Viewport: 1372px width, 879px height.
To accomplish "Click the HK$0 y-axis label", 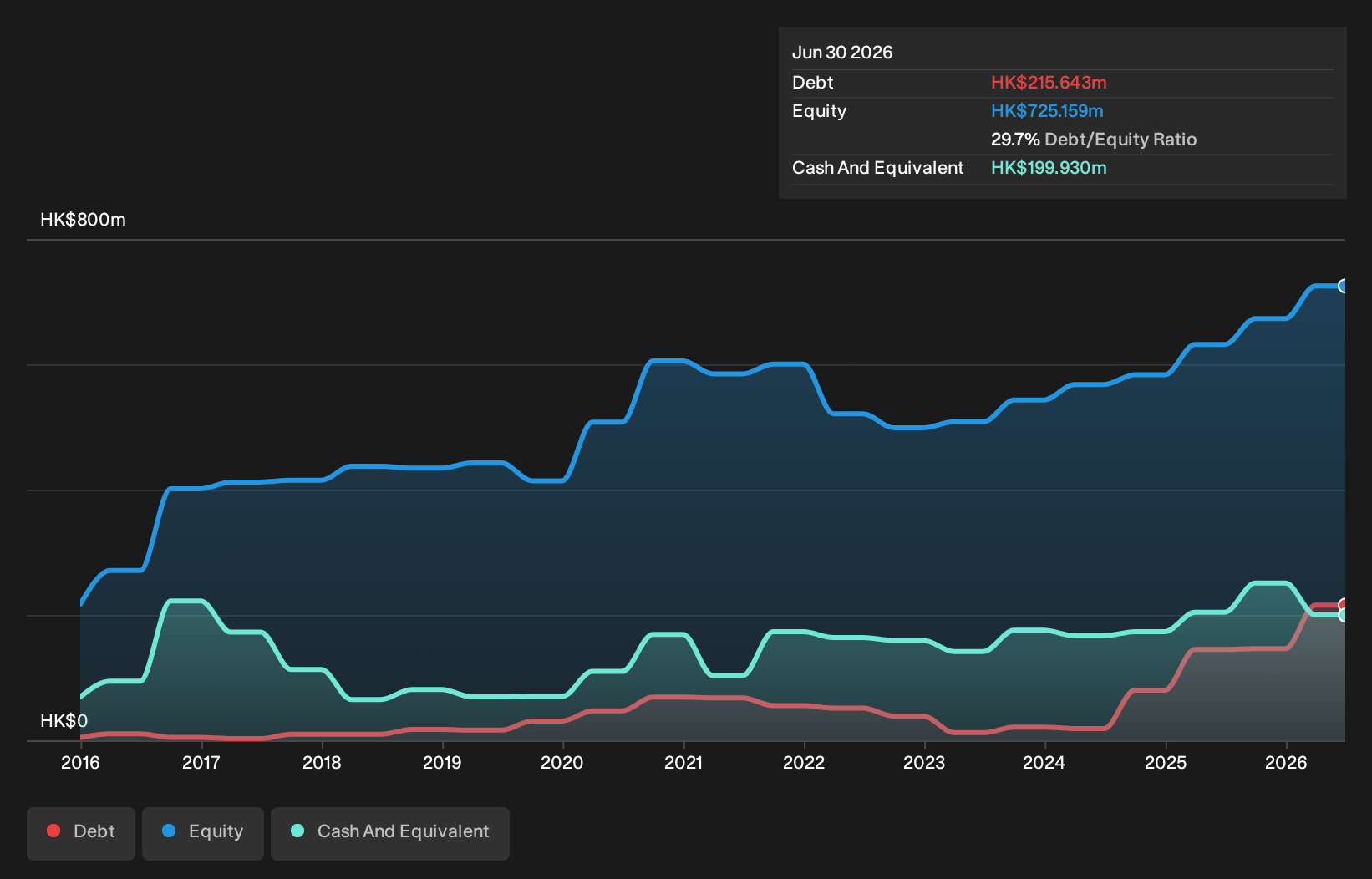I will coord(64,721).
